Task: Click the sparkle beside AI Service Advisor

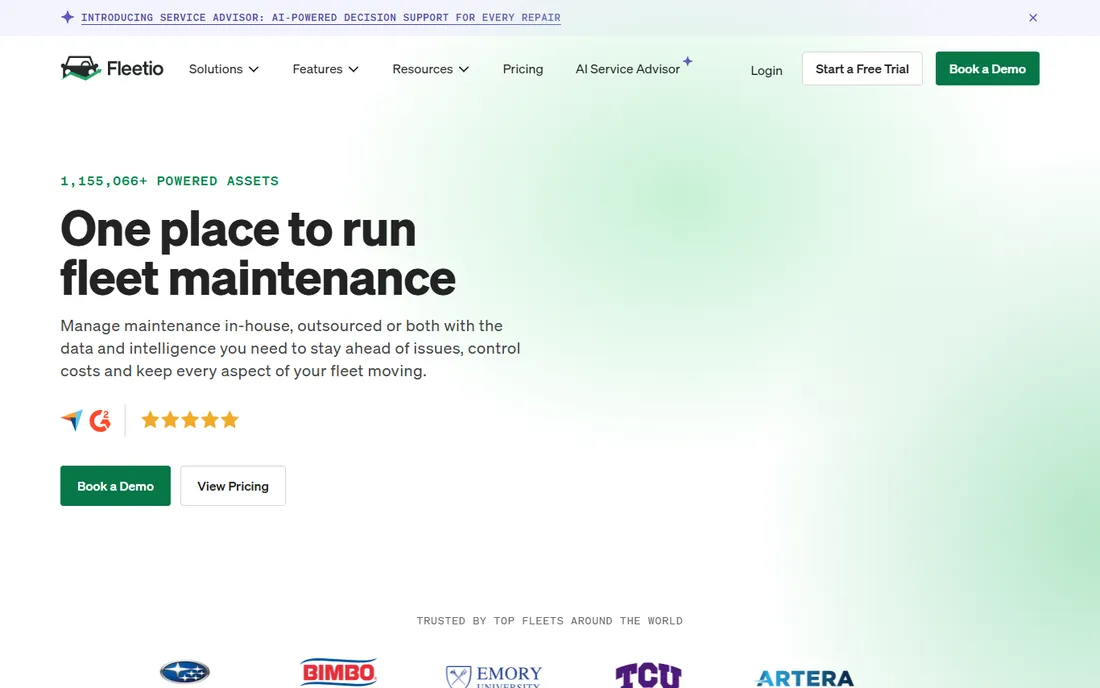Action: (688, 61)
